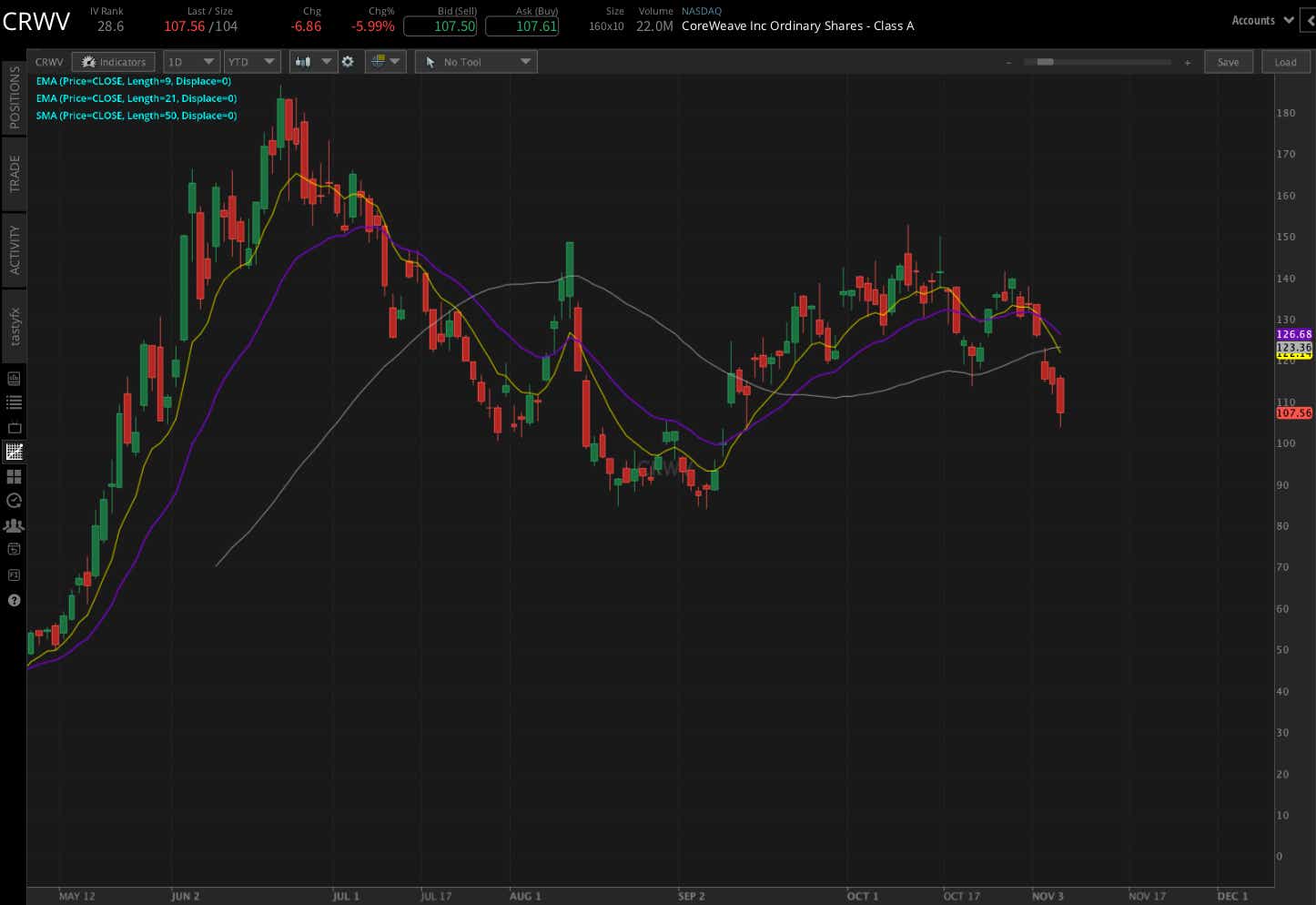
Task: Open the watchlist grid icon in sidebar
Action: click(14, 476)
